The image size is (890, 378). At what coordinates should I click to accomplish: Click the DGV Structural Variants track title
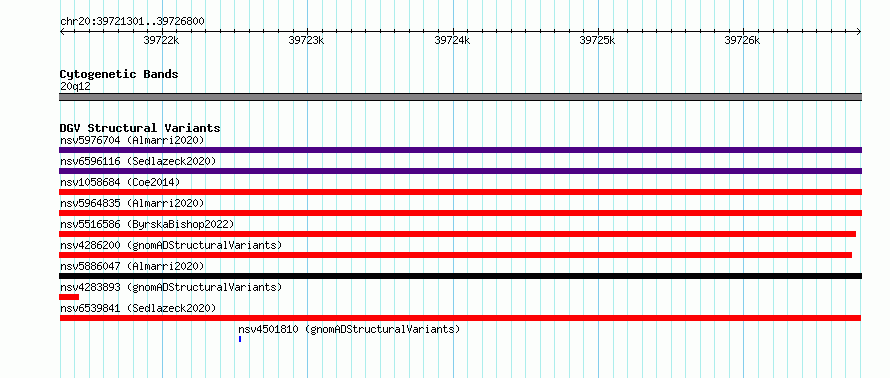[140, 128]
